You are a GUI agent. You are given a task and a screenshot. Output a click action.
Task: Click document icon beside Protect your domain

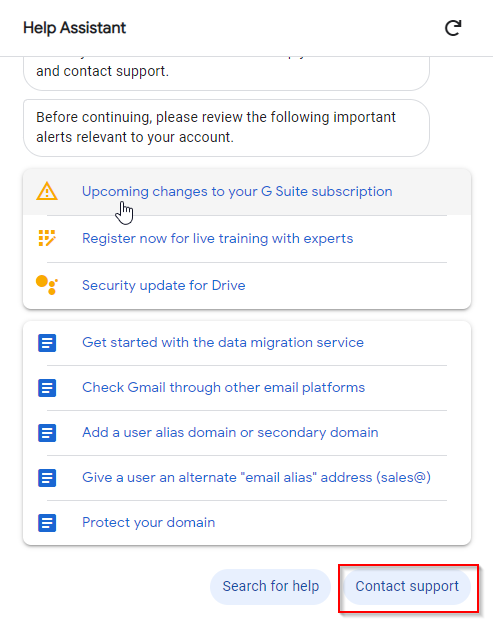pyautogui.click(x=47, y=523)
